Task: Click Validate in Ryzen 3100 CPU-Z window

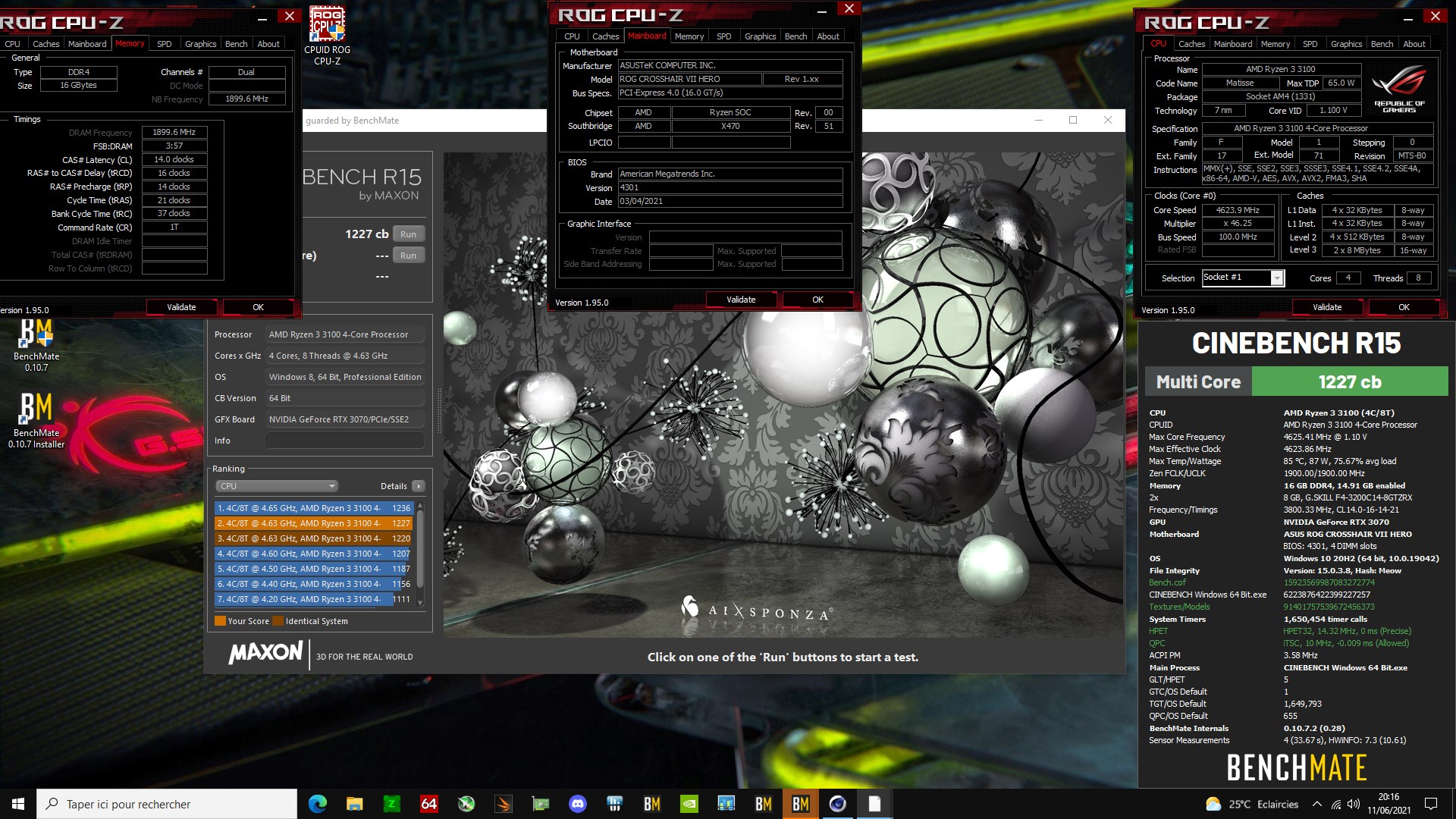Action: coord(1327,307)
